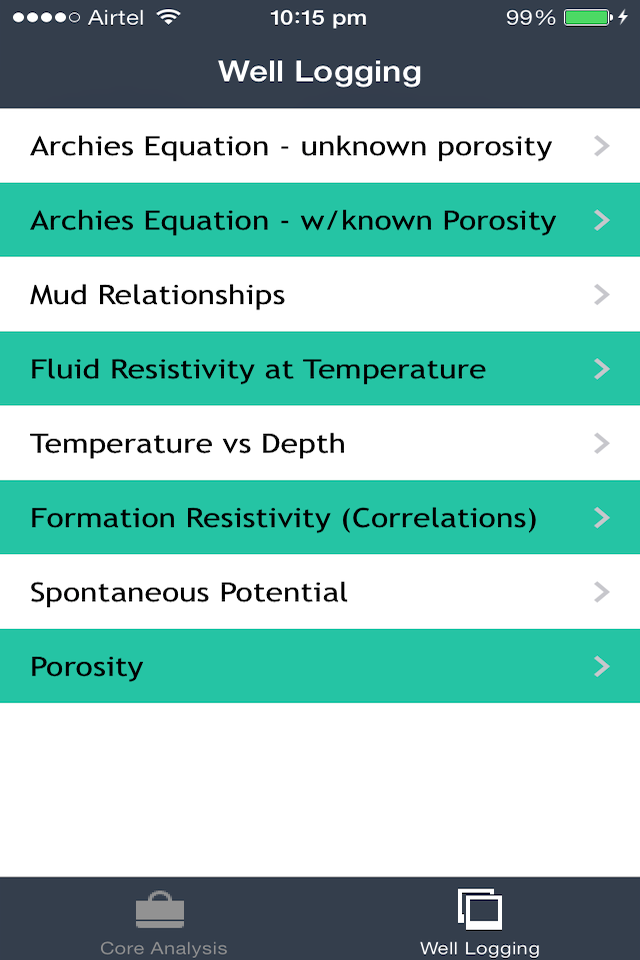Tap chevron next to Fluid Resistivity at Temperature
Viewport: 640px width, 960px height.
tap(601, 369)
